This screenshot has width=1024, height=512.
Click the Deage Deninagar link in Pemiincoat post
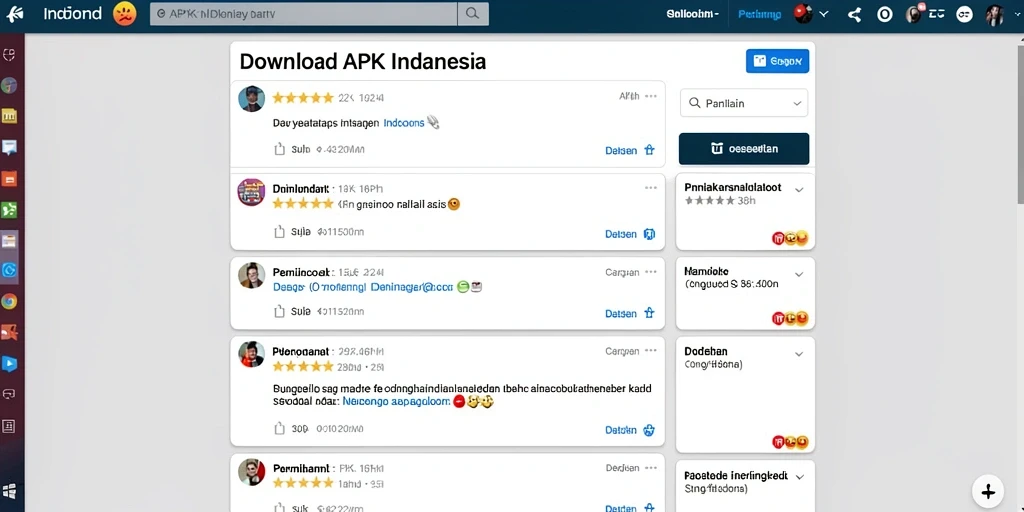point(362,286)
